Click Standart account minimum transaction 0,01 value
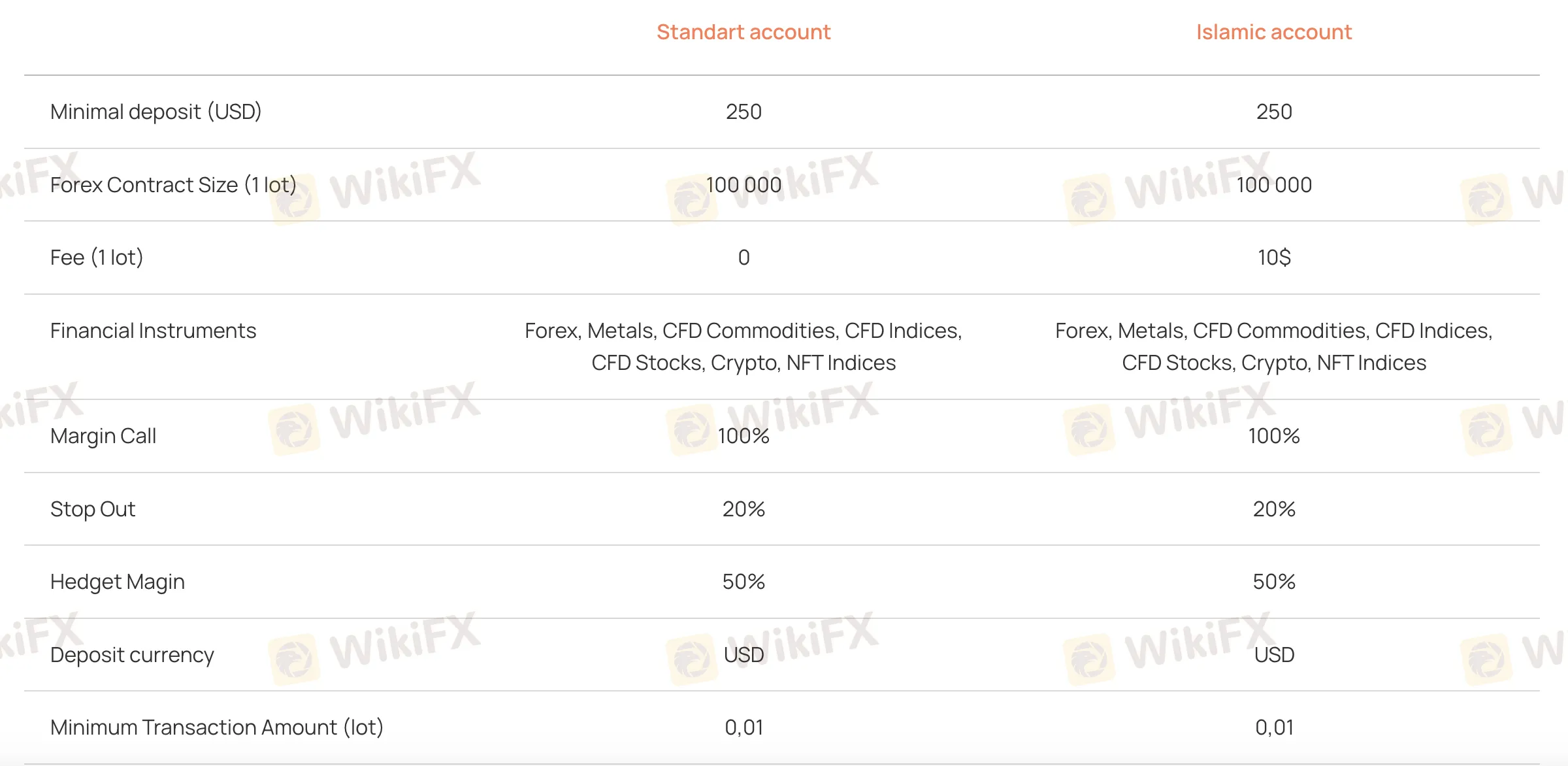Viewport: 1568px width, 766px height. point(743,727)
